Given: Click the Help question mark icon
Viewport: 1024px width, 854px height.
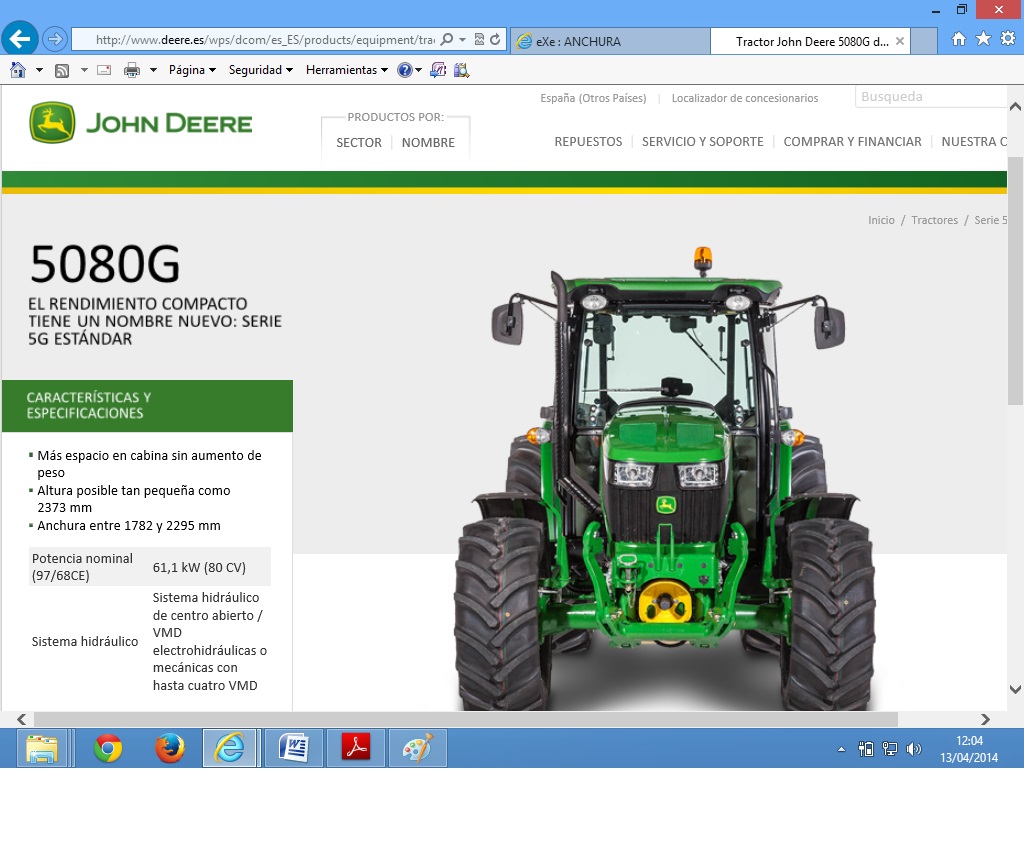Looking at the screenshot, I should 405,70.
